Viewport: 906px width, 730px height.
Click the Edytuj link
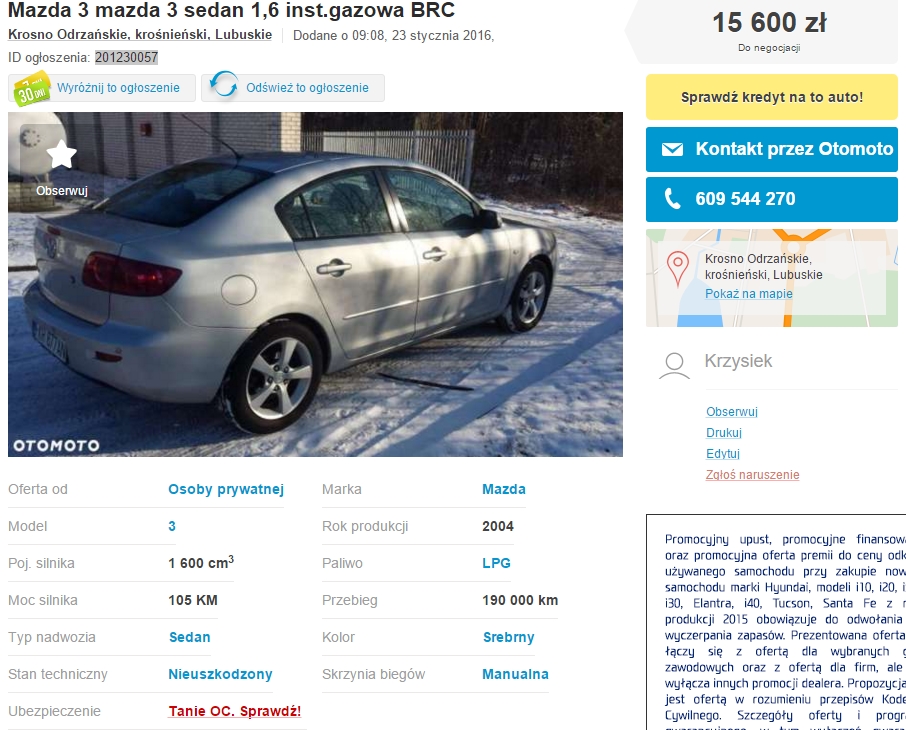click(x=723, y=454)
